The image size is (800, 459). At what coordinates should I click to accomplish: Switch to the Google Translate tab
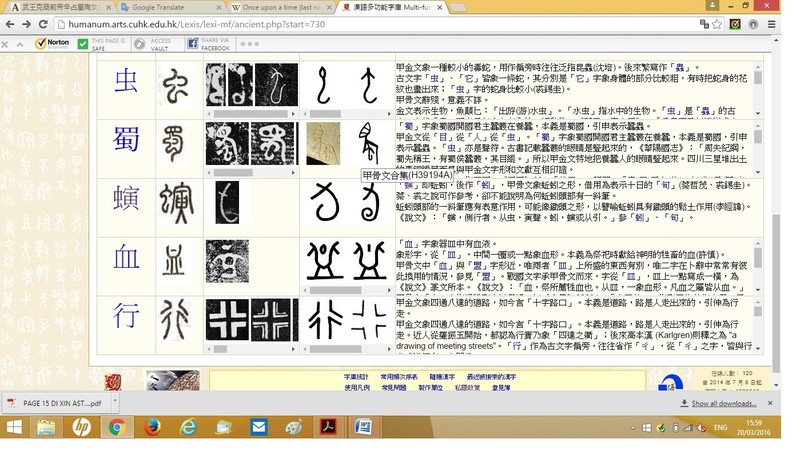pyautogui.click(x=165, y=6)
